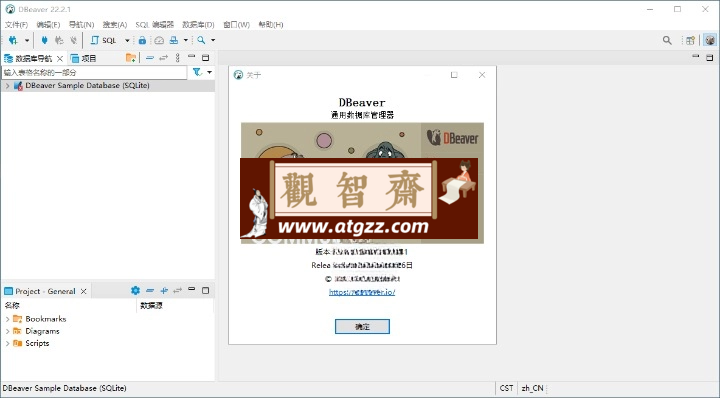Image resolution: width=720 pixels, height=398 pixels.
Task: Open a new SQL script with SQL button
Action: 104,40
